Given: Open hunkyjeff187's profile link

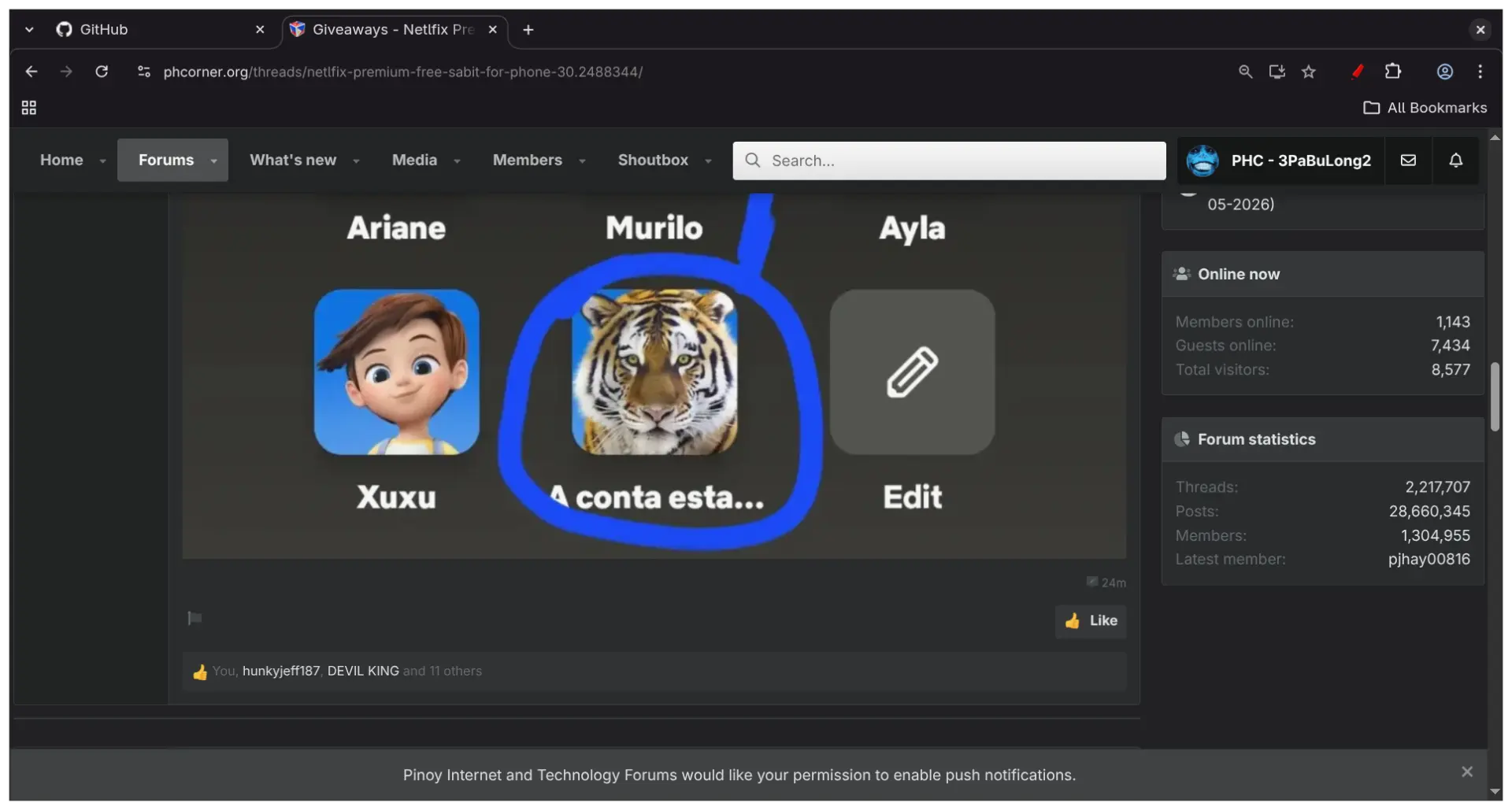Looking at the screenshot, I should pos(281,671).
